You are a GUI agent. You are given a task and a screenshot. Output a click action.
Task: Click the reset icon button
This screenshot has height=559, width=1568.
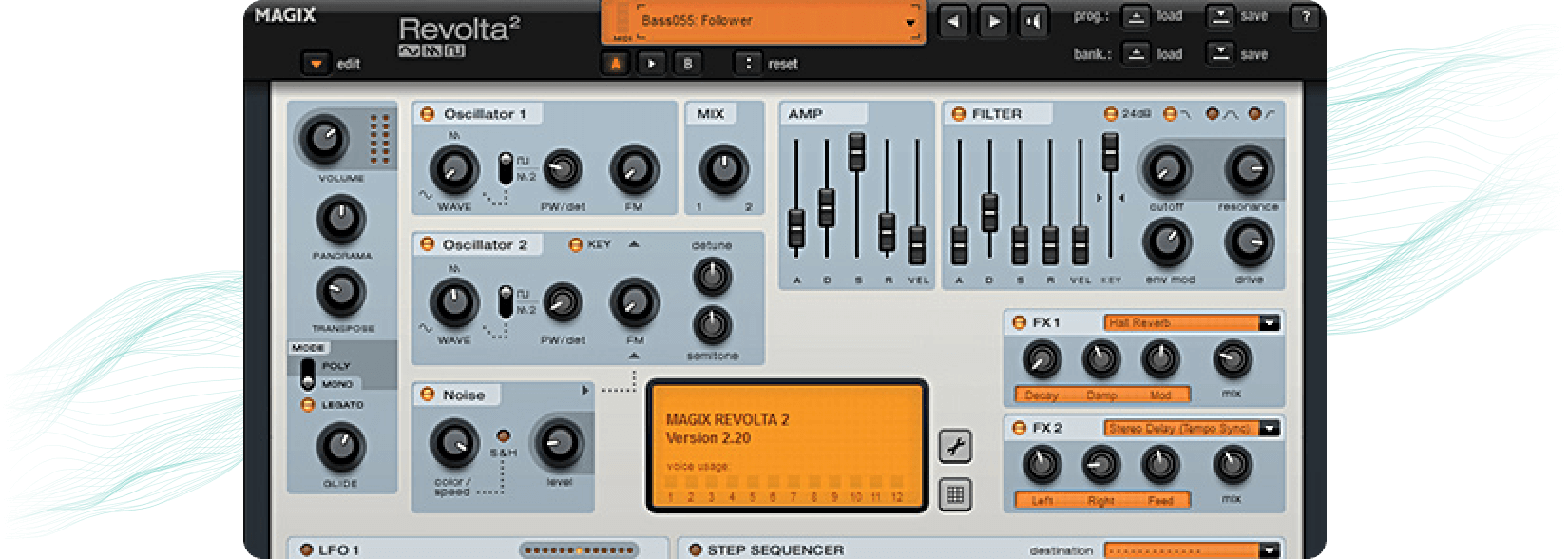coord(748,64)
